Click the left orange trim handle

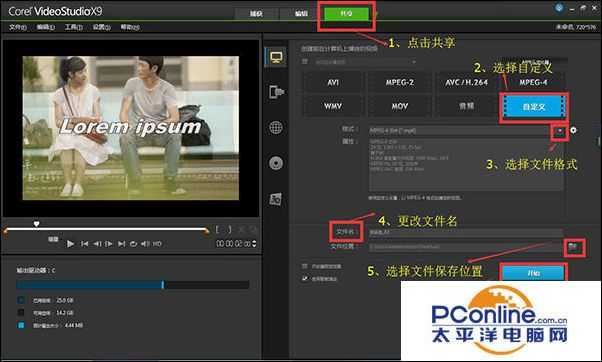tap(5, 231)
